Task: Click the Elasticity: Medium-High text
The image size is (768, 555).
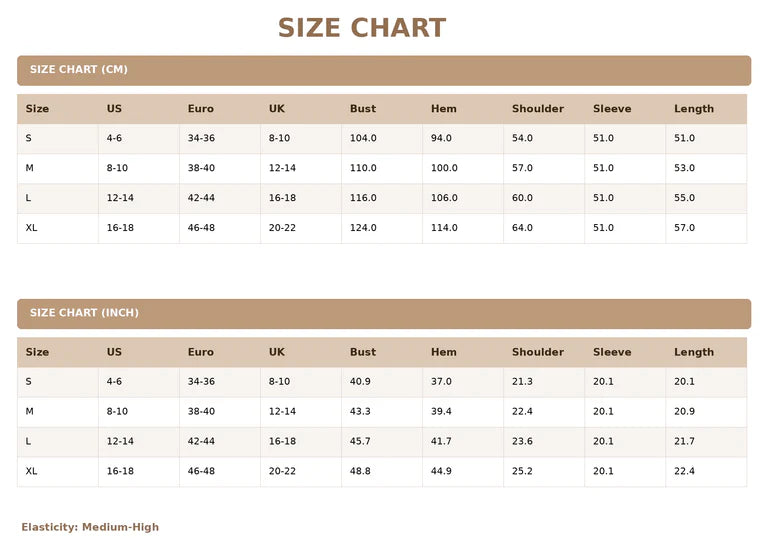Action: tap(90, 527)
